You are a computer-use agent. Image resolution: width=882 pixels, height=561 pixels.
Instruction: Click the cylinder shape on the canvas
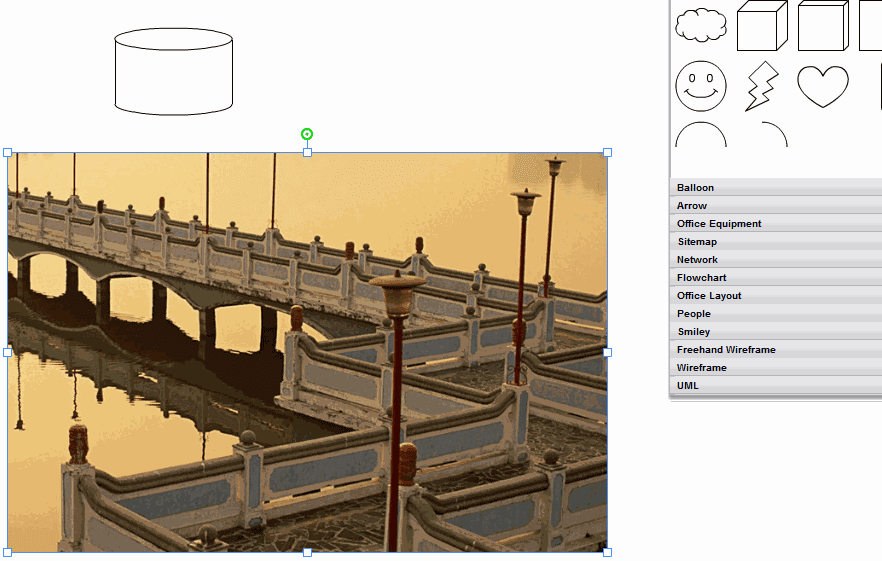[174, 72]
